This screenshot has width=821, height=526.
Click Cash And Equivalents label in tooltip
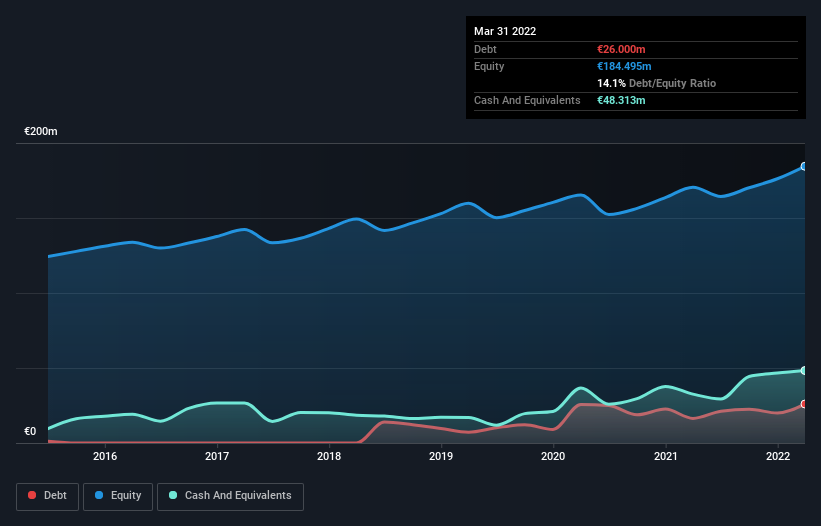click(x=527, y=100)
